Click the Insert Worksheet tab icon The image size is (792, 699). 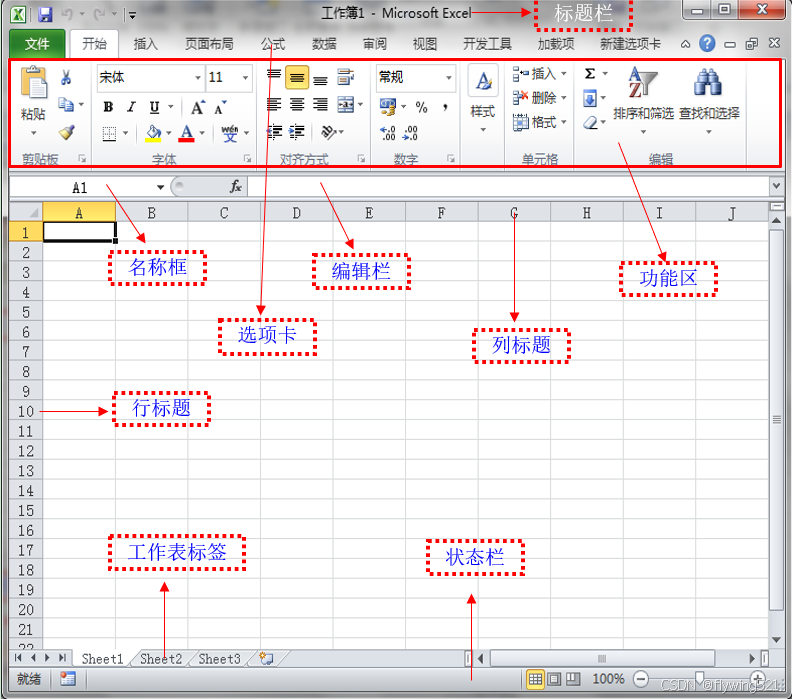(x=266, y=658)
